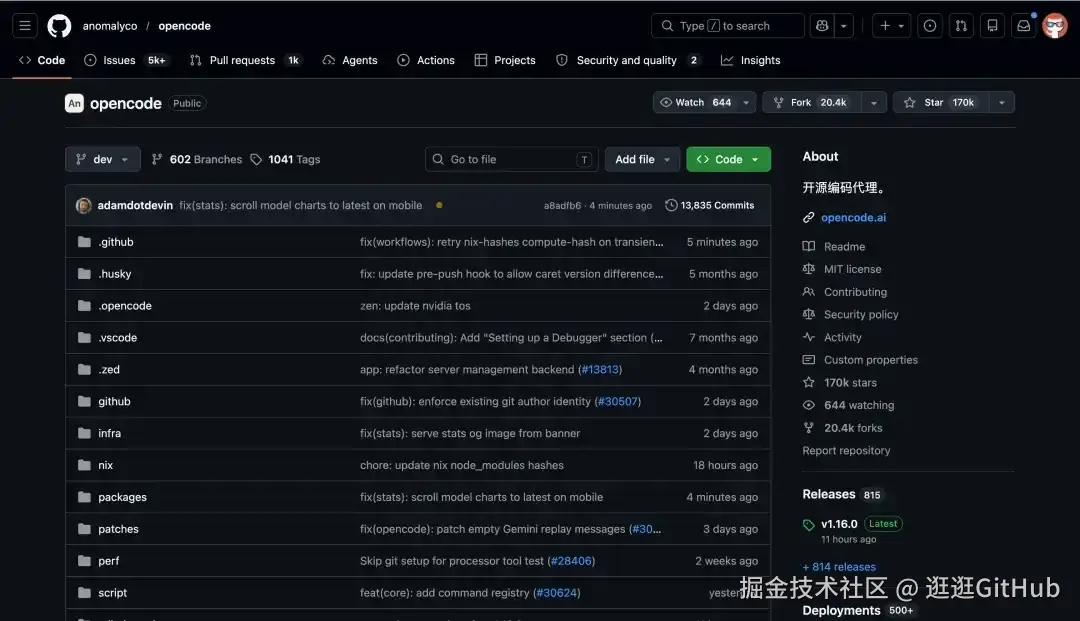Open the Copilot chat icon
This screenshot has height=621, width=1080.
coord(822,25)
